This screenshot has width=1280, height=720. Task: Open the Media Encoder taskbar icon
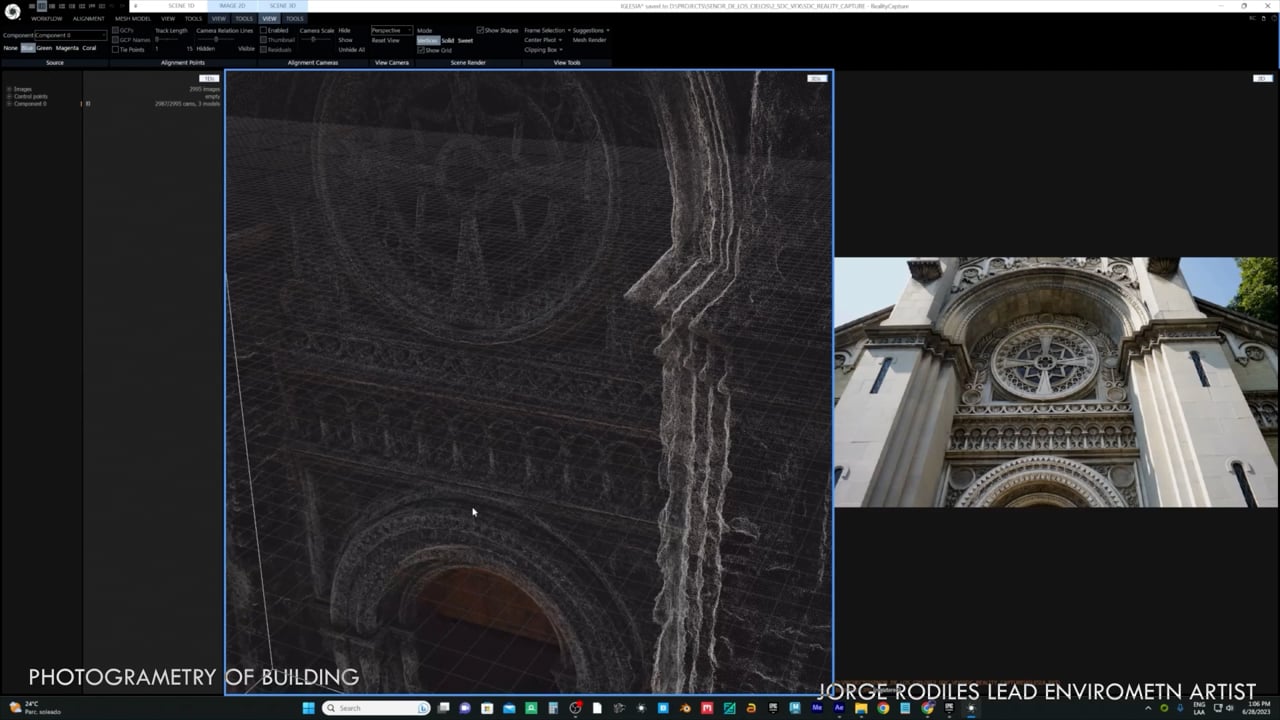(x=817, y=708)
